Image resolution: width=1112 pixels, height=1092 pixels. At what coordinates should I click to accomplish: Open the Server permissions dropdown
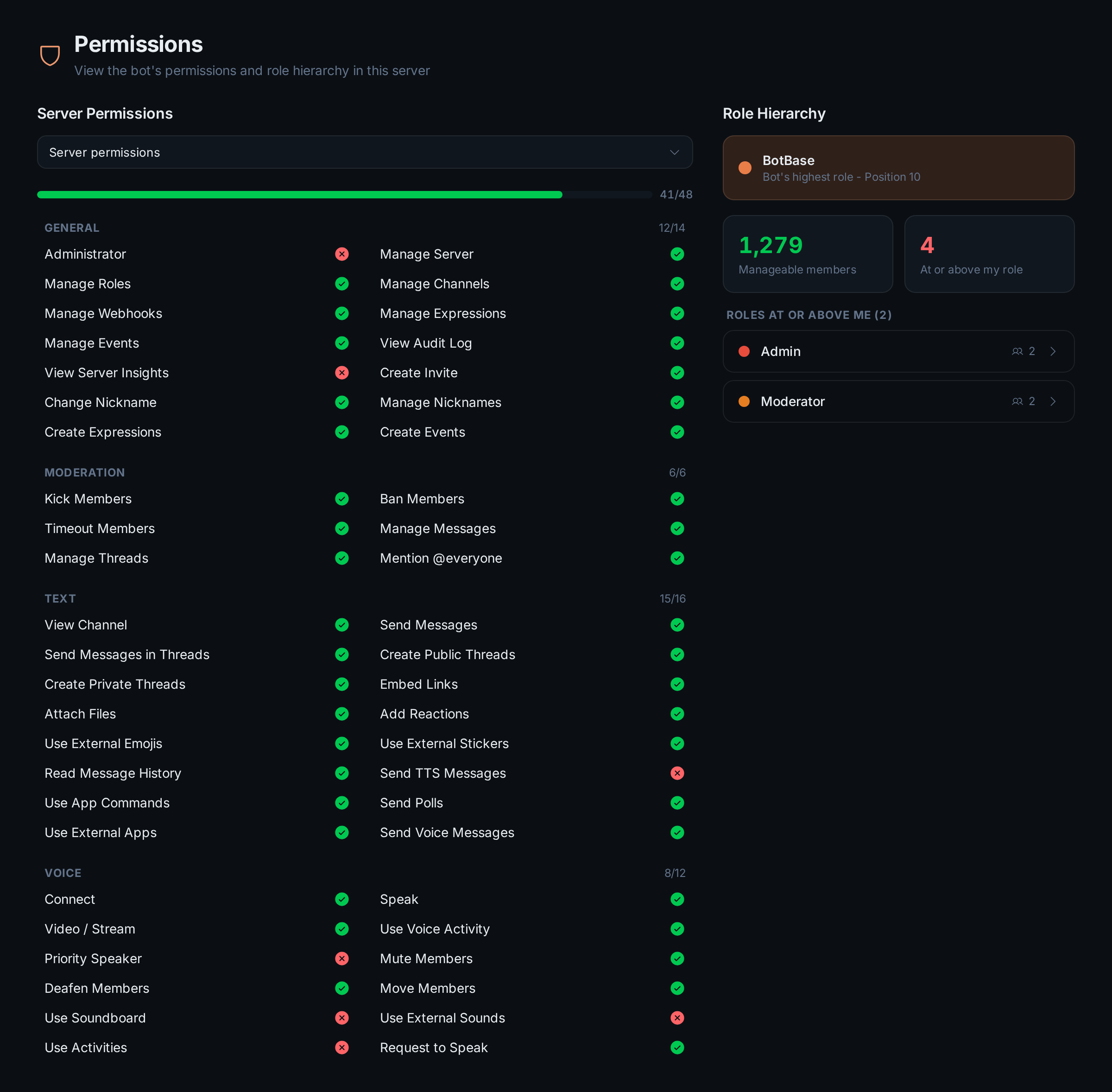coord(365,152)
